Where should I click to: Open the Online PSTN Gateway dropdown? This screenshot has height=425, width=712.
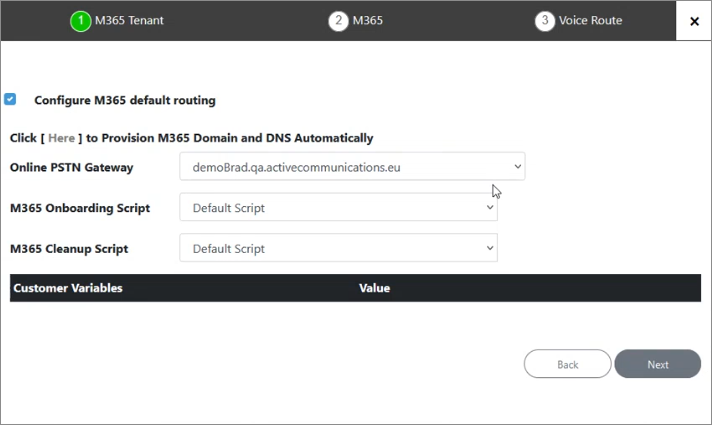point(352,167)
